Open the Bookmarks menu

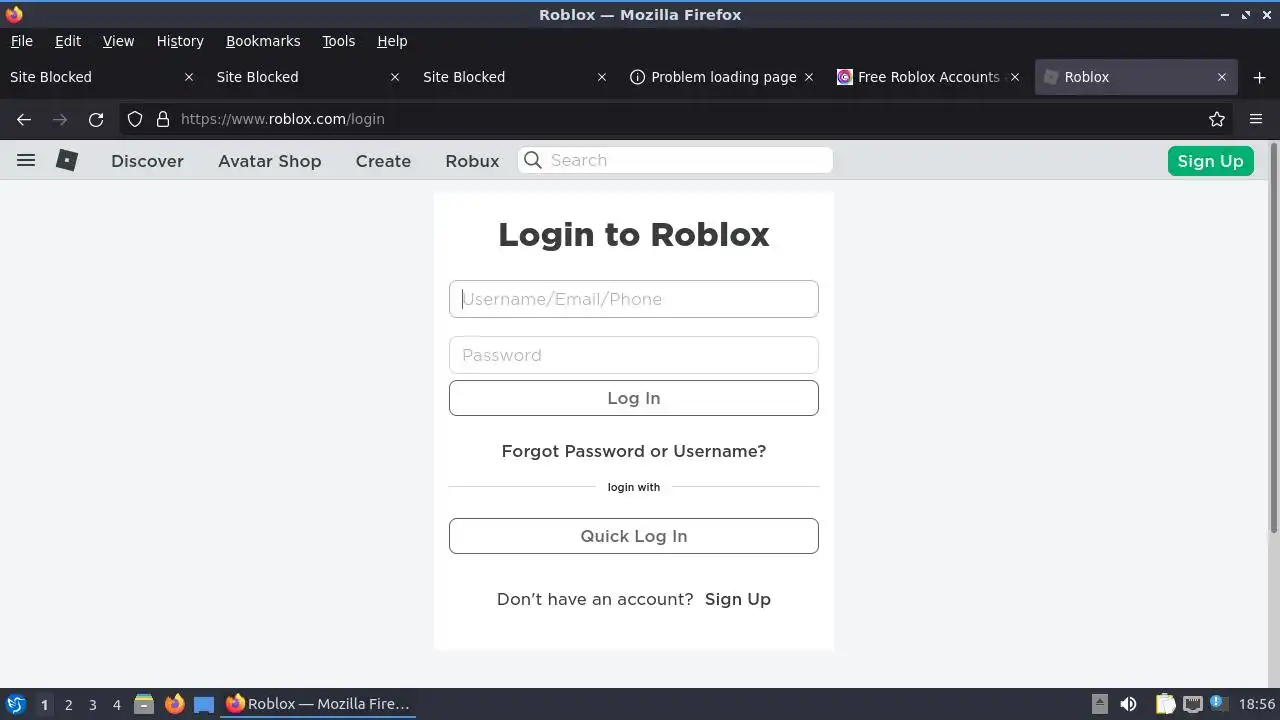point(263,41)
